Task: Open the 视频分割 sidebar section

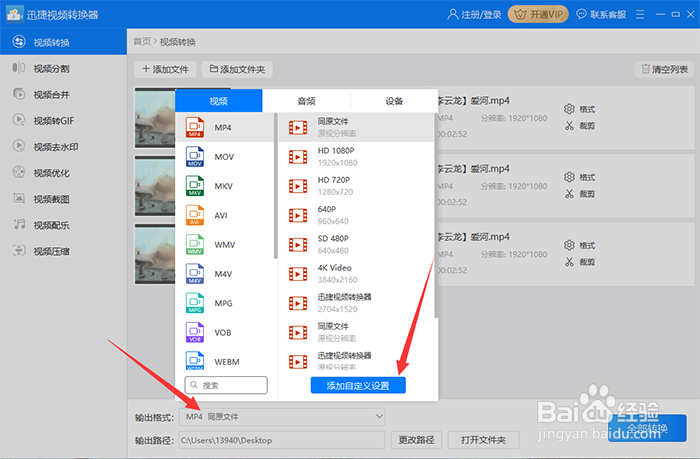Action: tap(63, 68)
